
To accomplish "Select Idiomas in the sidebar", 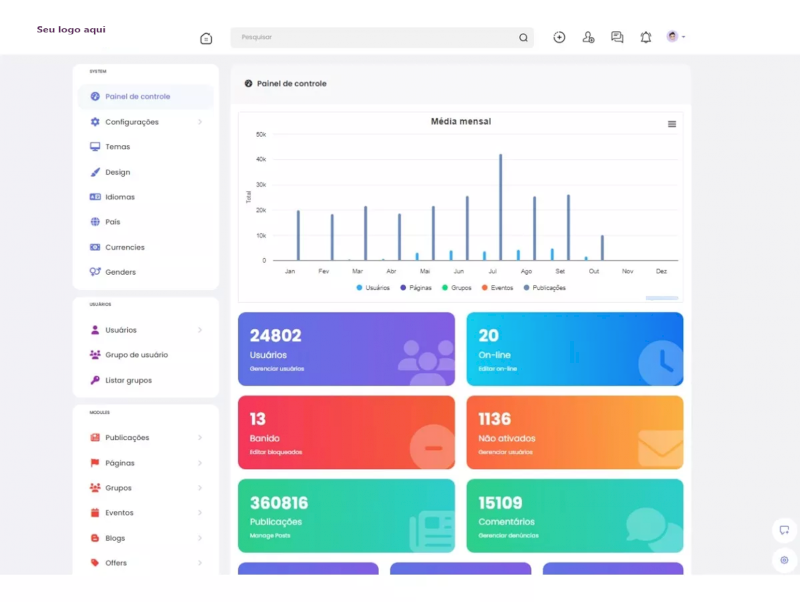I will 119,197.
